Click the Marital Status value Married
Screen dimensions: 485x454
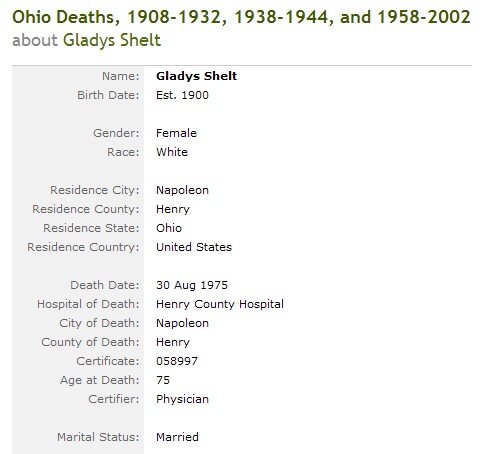[x=177, y=437]
